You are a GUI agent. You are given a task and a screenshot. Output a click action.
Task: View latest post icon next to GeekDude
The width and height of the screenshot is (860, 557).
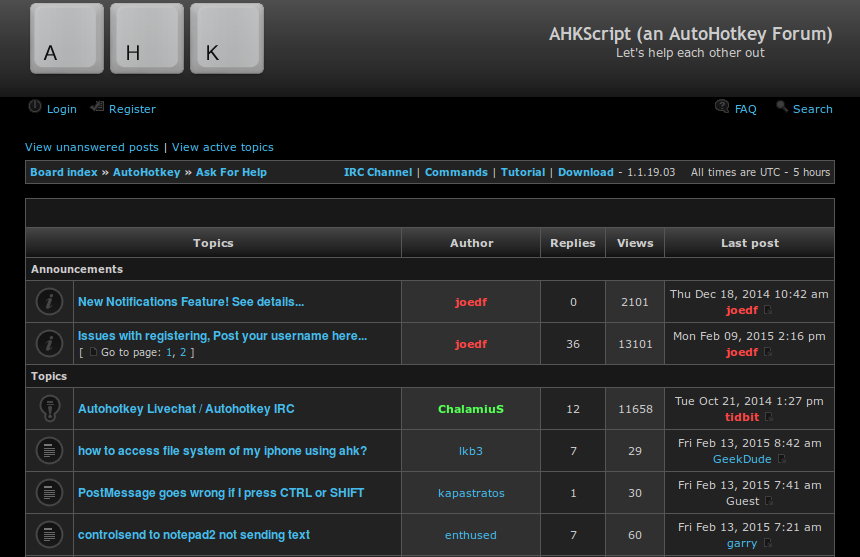click(x=782, y=460)
